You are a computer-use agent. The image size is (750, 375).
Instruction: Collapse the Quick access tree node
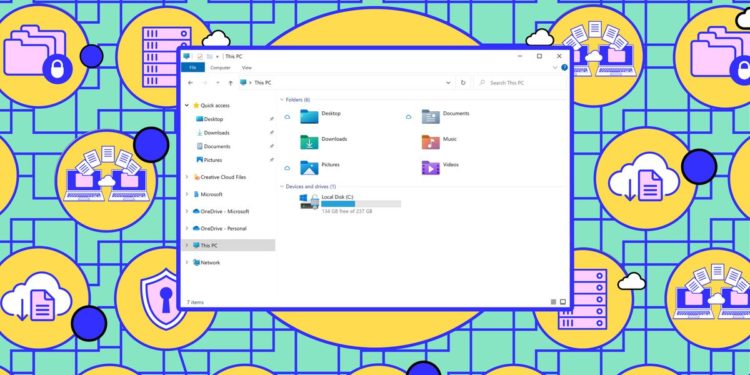pyautogui.click(x=187, y=105)
